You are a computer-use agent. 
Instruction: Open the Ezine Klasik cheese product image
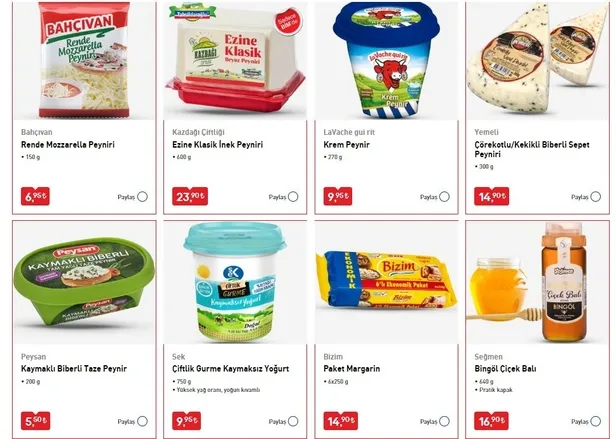click(235, 60)
